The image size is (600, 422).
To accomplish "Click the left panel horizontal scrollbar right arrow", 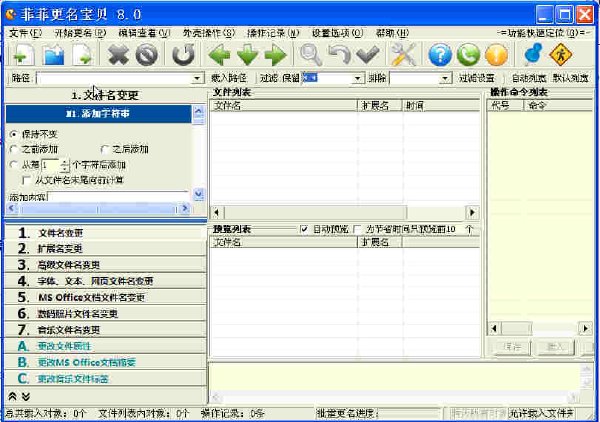I will [x=185, y=209].
